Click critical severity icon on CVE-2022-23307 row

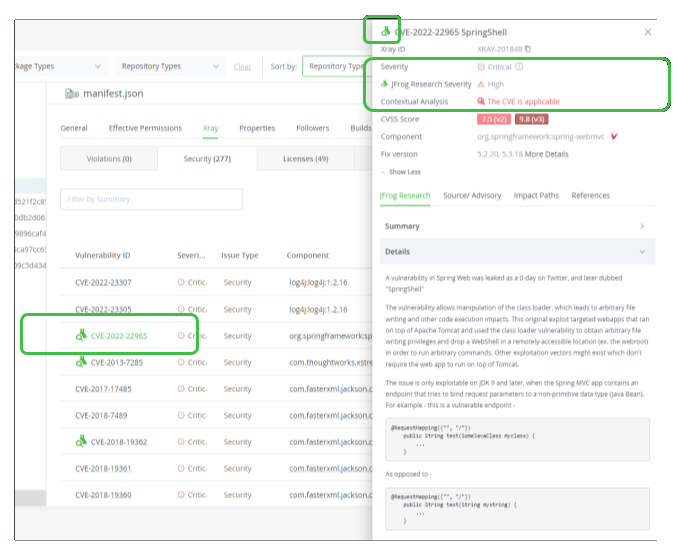pyautogui.click(x=181, y=283)
